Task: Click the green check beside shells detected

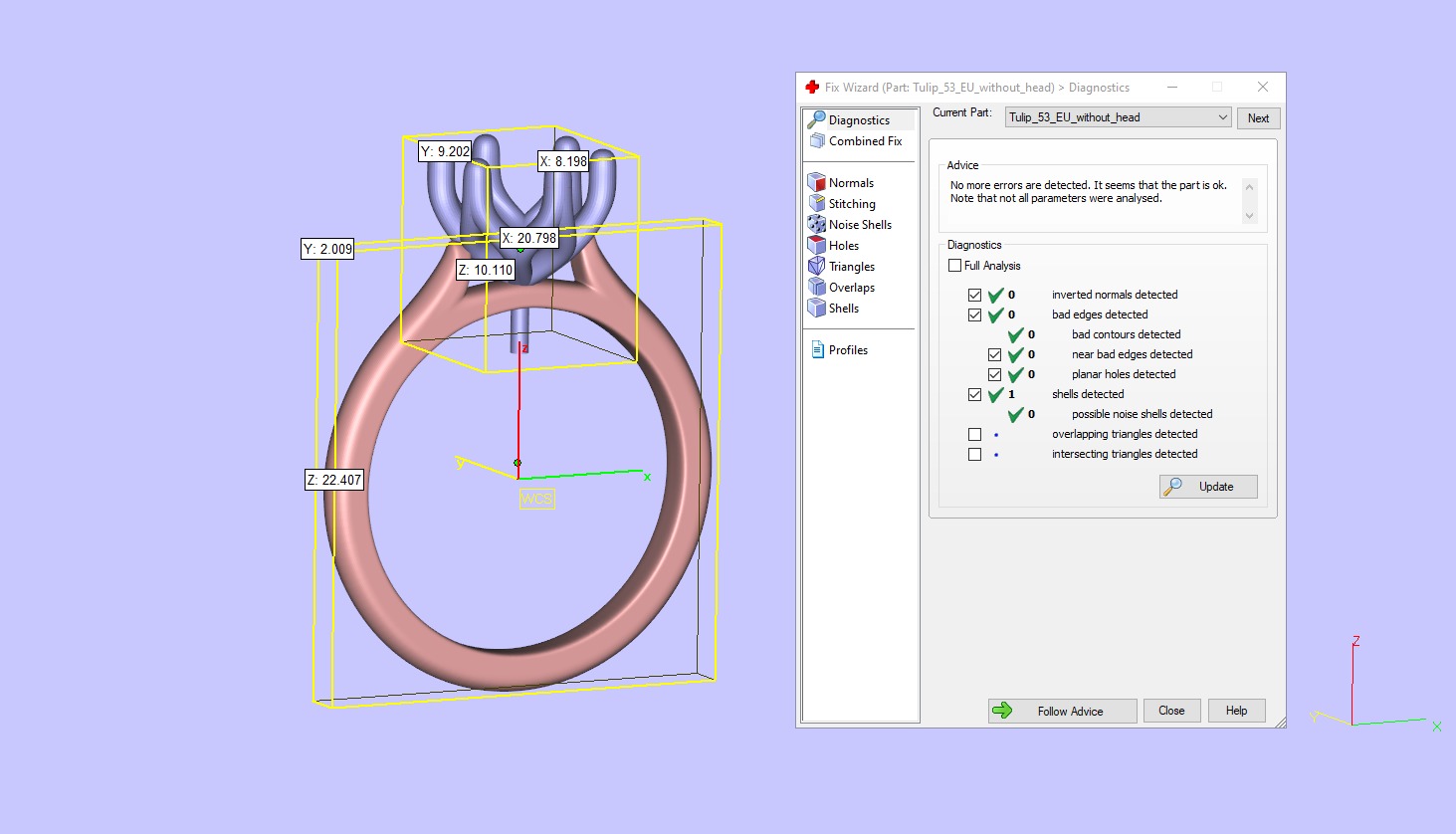Action: click(995, 394)
